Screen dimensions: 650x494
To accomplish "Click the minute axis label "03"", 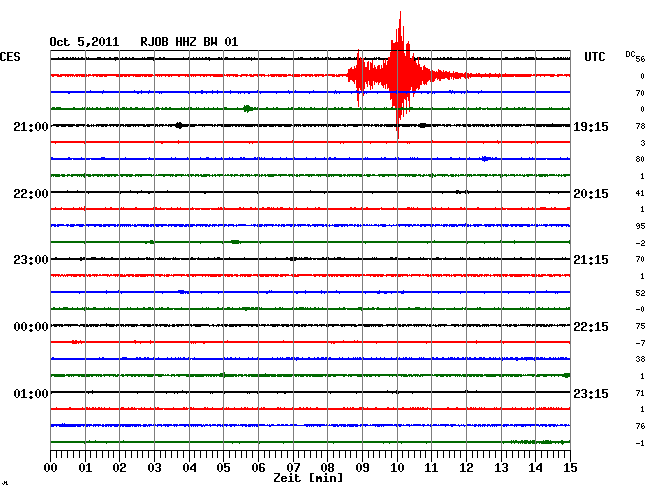I will tap(154, 467).
